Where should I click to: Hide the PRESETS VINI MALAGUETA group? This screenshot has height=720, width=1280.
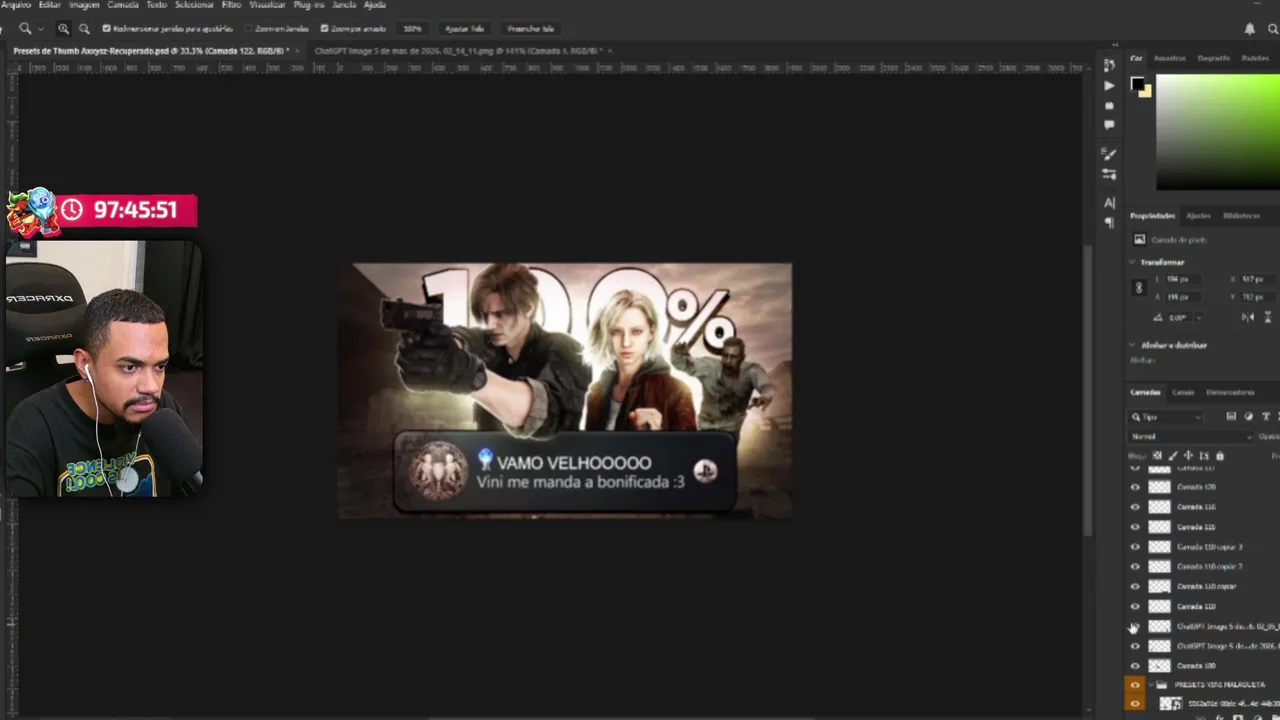point(1135,685)
